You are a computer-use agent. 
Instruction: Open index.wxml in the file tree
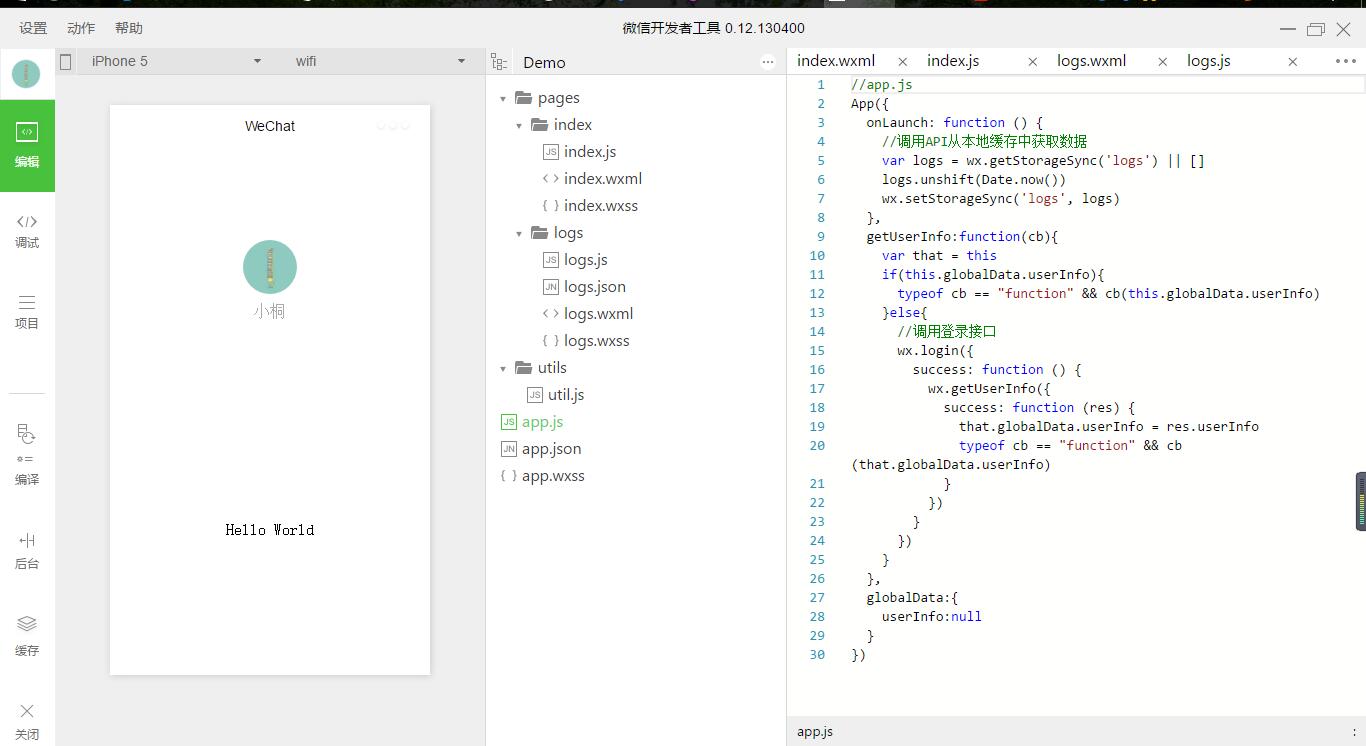click(603, 179)
